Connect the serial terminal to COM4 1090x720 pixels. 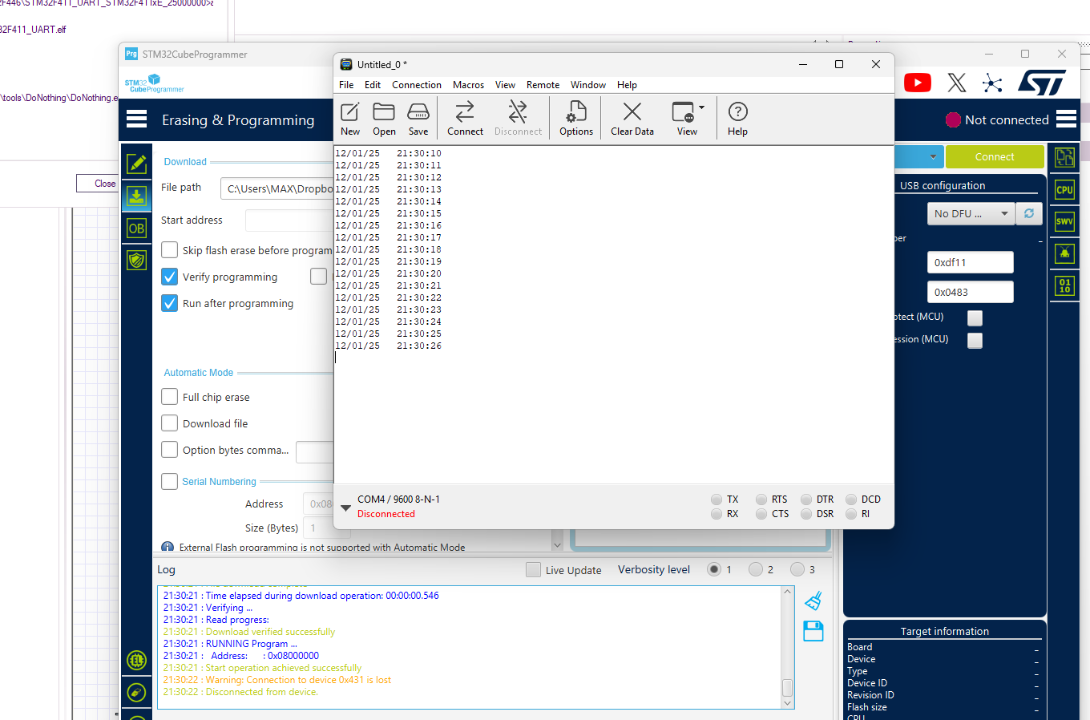pyautogui.click(x=464, y=119)
